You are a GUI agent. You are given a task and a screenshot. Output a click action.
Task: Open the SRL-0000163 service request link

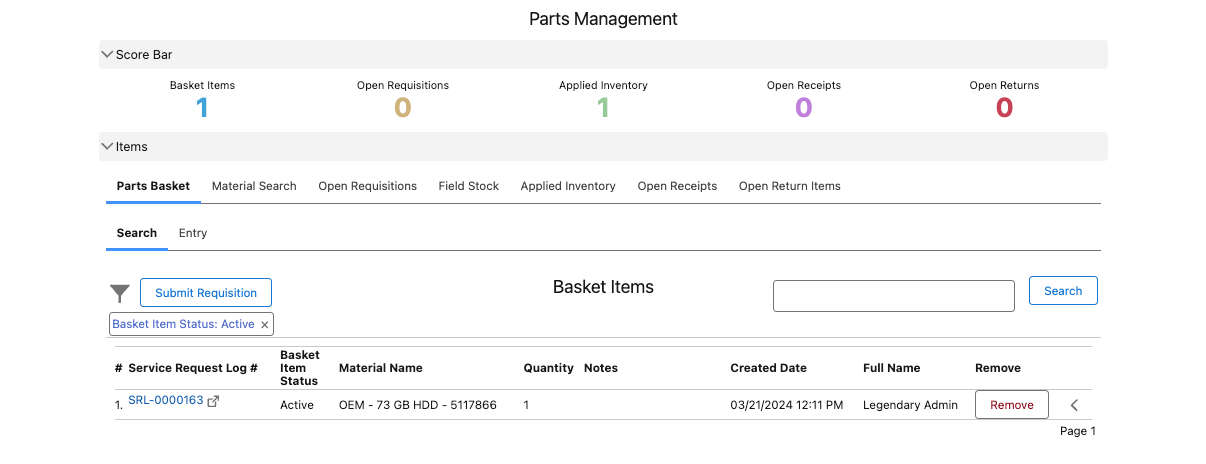[x=166, y=400]
